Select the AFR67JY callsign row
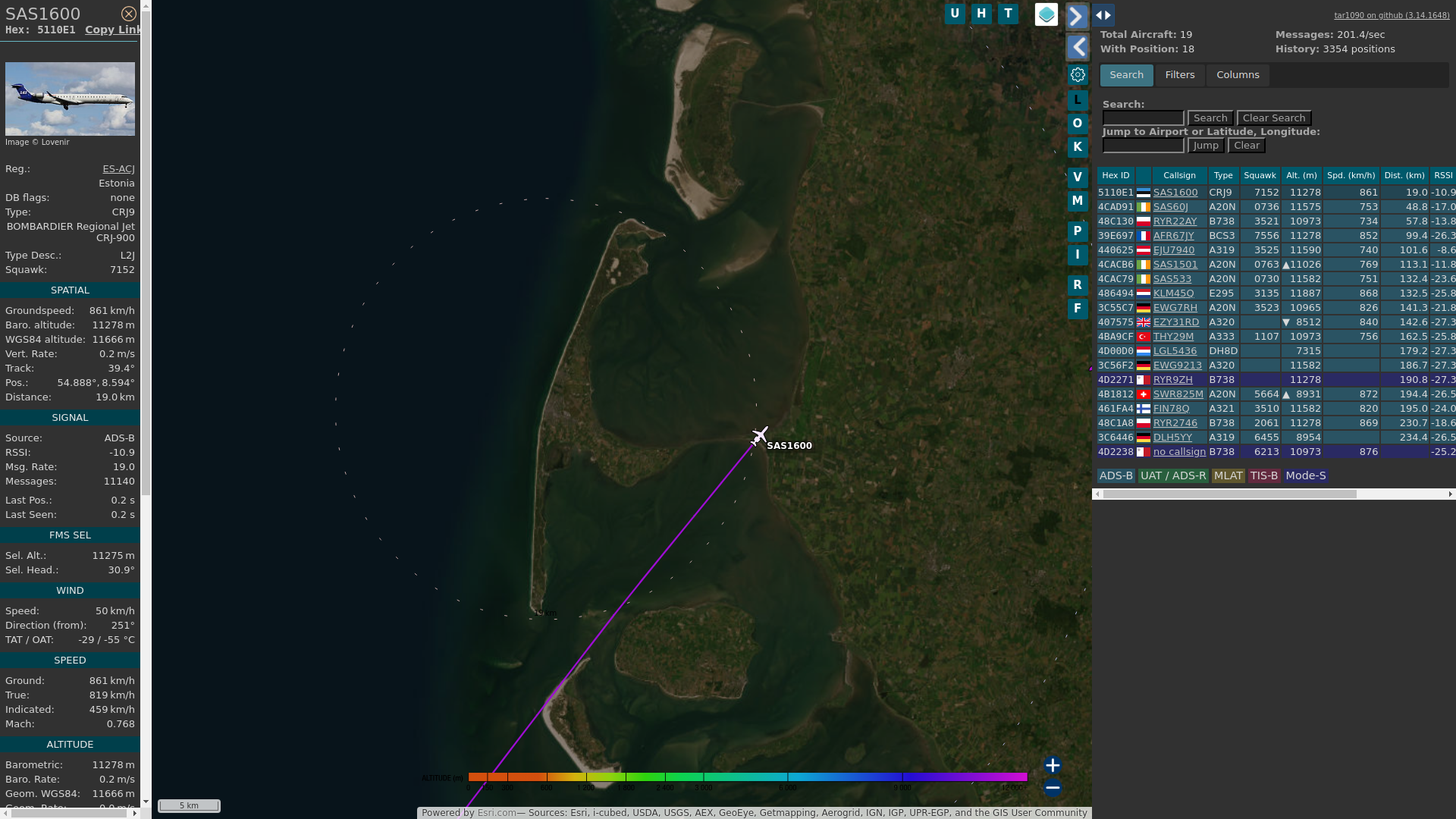The width and height of the screenshot is (1456, 819). coord(1276,236)
